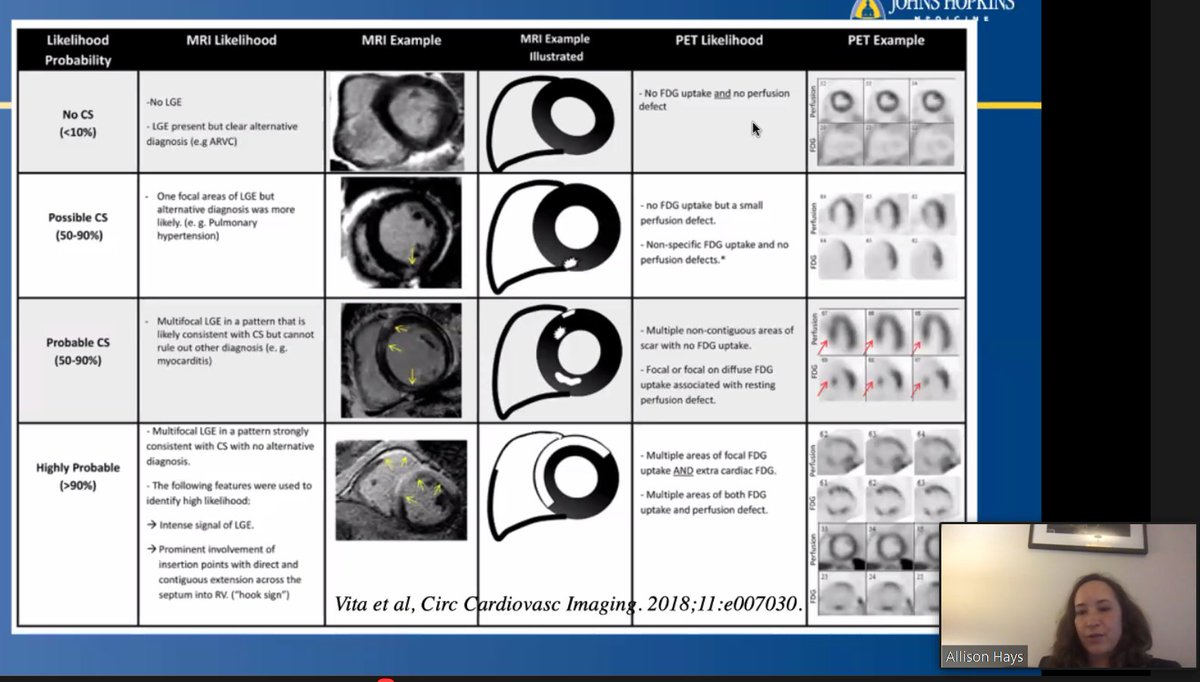Open the No CS row PET example images
Screen dimensions: 1200x682
(885, 121)
